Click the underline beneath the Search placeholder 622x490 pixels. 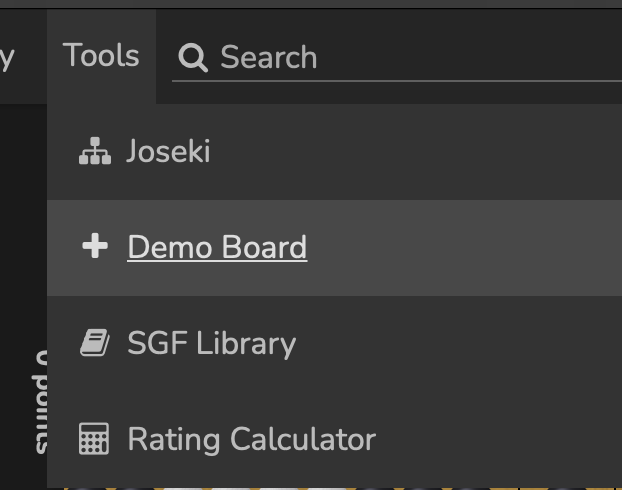click(397, 81)
